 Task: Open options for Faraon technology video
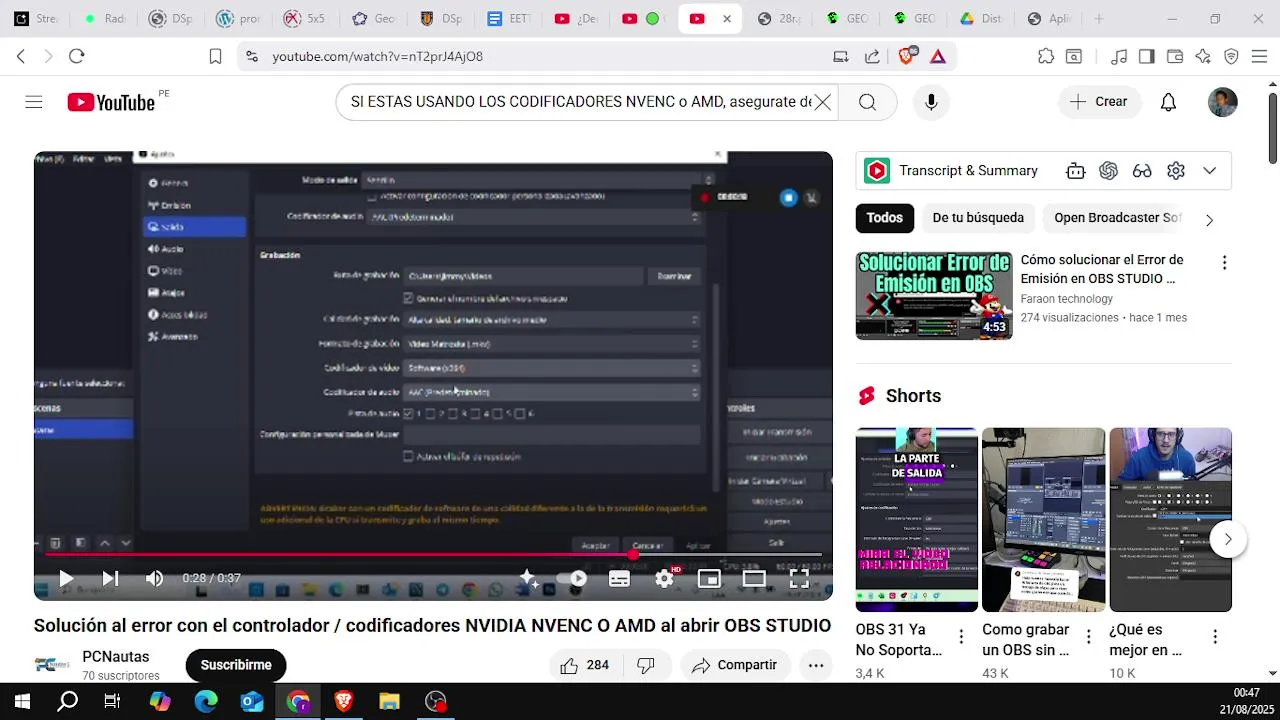click(1224, 263)
